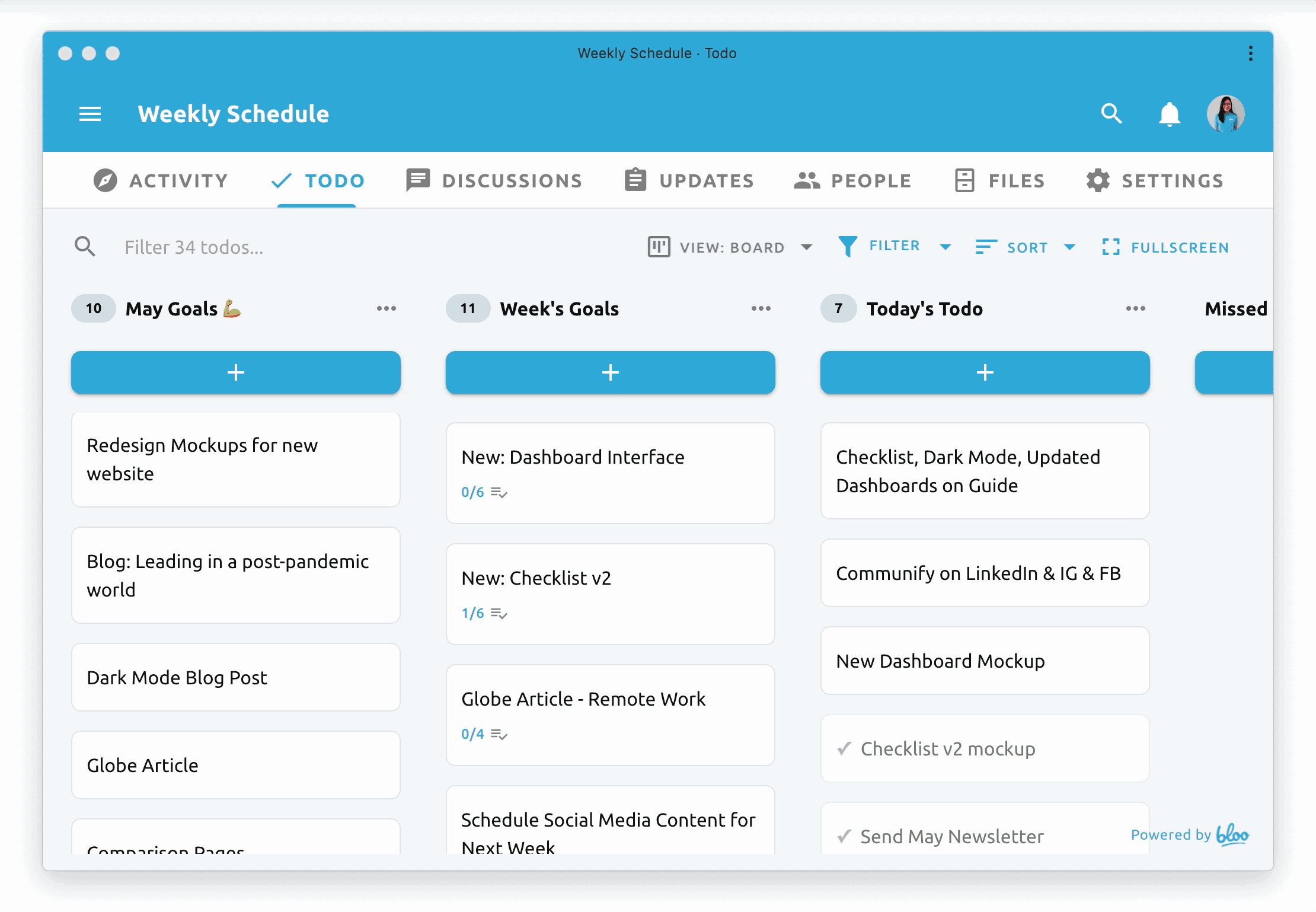Click the search magnifier in header
Image resolution: width=1316 pixels, height=912 pixels.
(x=1111, y=113)
